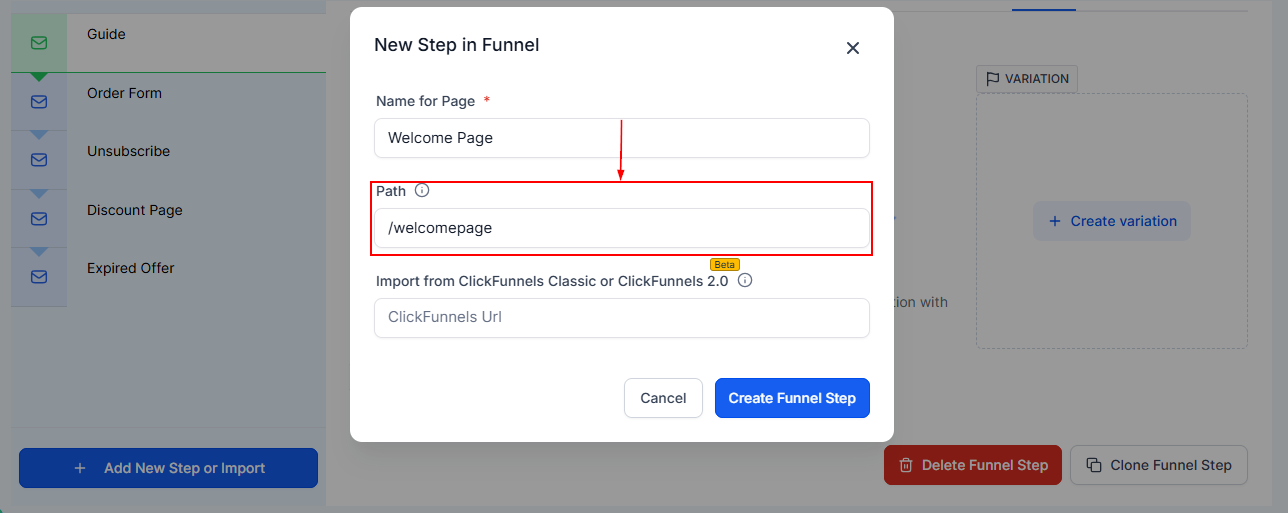This screenshot has height=513, width=1288.
Task: Click Add New Step or Import
Action: coord(168,468)
